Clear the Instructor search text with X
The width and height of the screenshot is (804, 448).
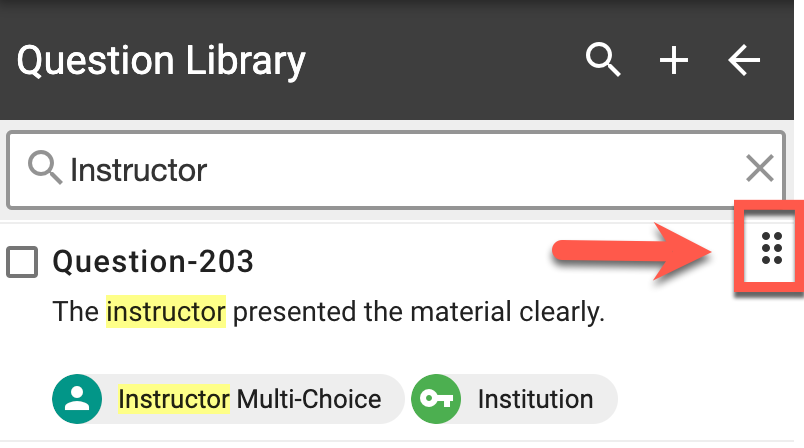coord(760,169)
